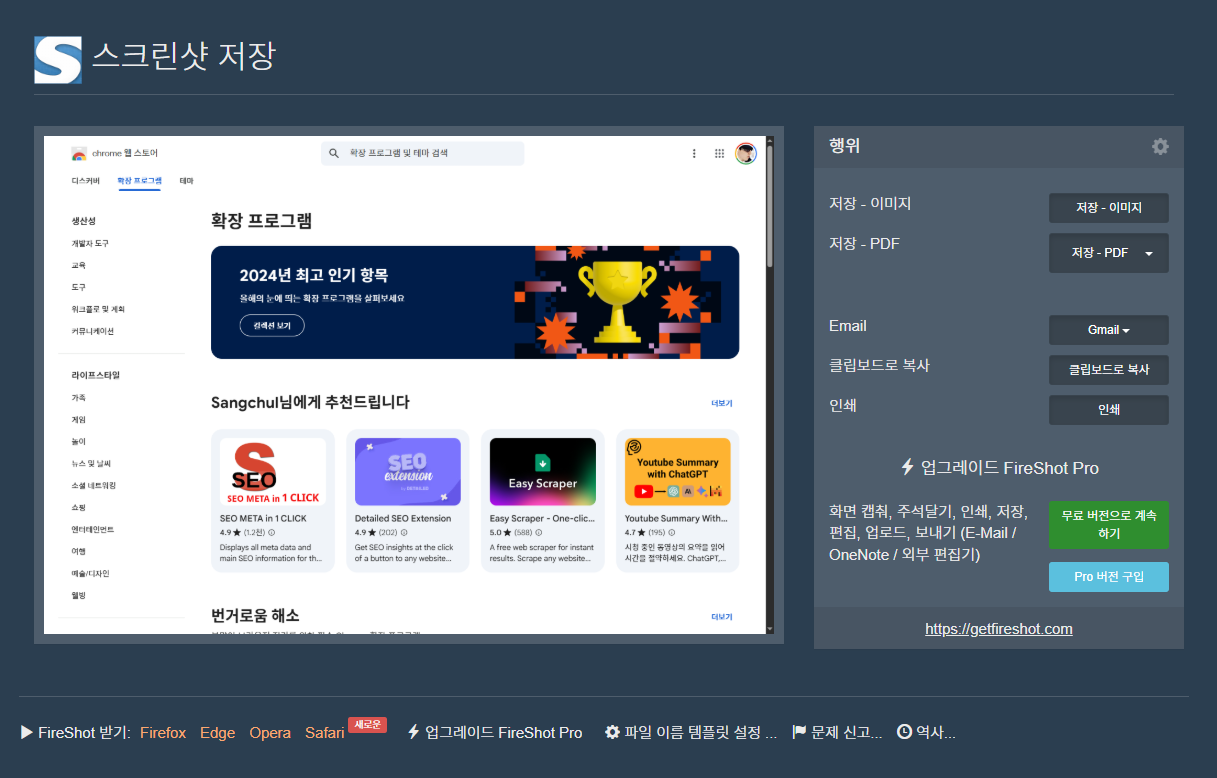1217x778 pixels.
Task: Click SEO META in 1 CLICK thumbnail
Action: coord(273,471)
